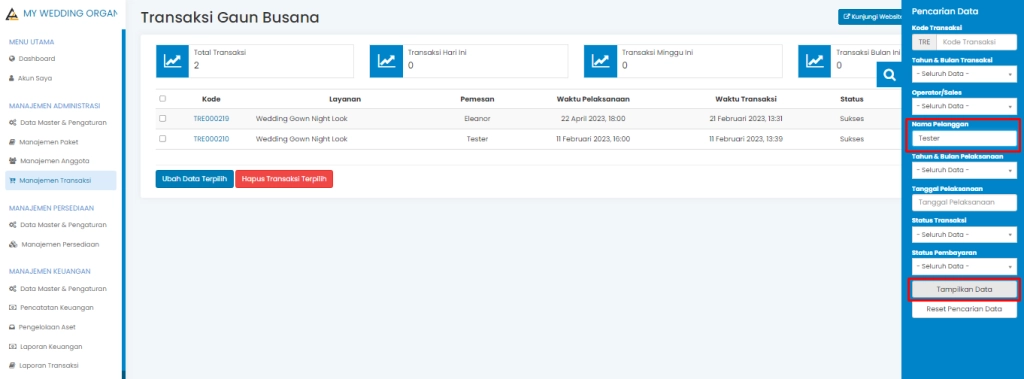Click the Tanggal Pelaksanaan input field

(x=964, y=202)
